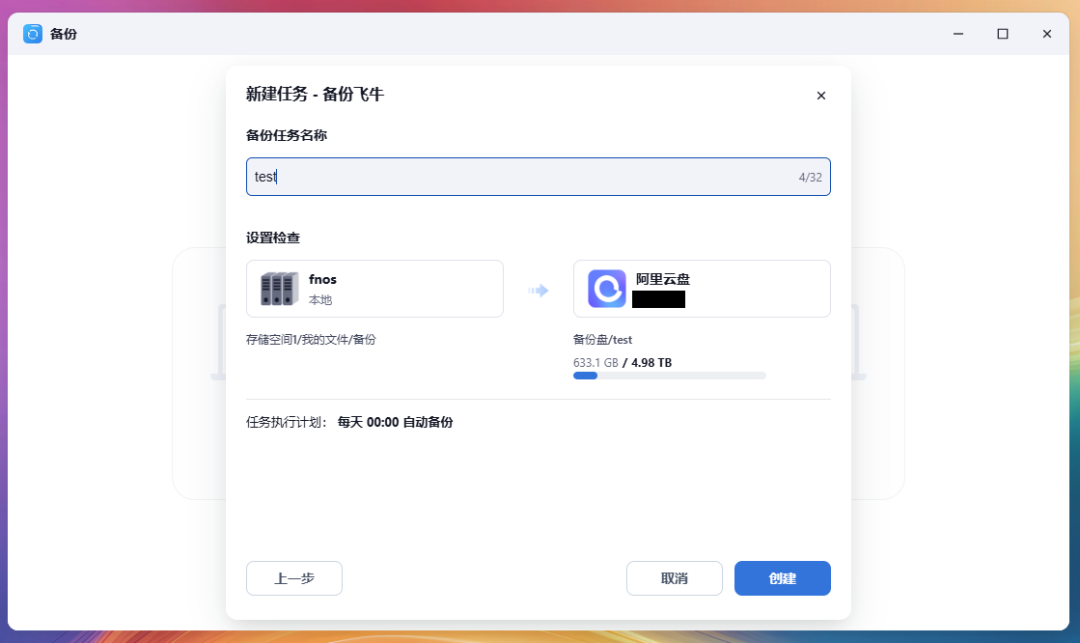
Task: Click the schedule text 每天 00:00 自动备份
Action: (x=395, y=422)
